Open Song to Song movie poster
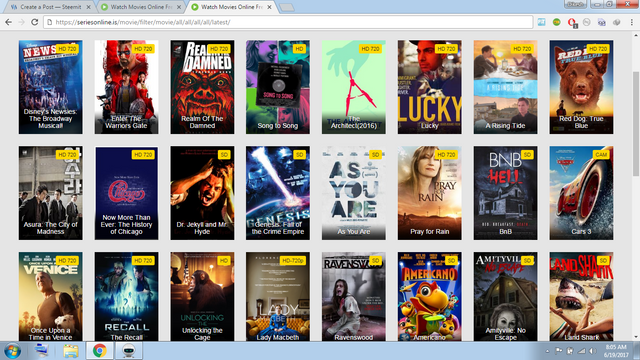 click(278, 87)
